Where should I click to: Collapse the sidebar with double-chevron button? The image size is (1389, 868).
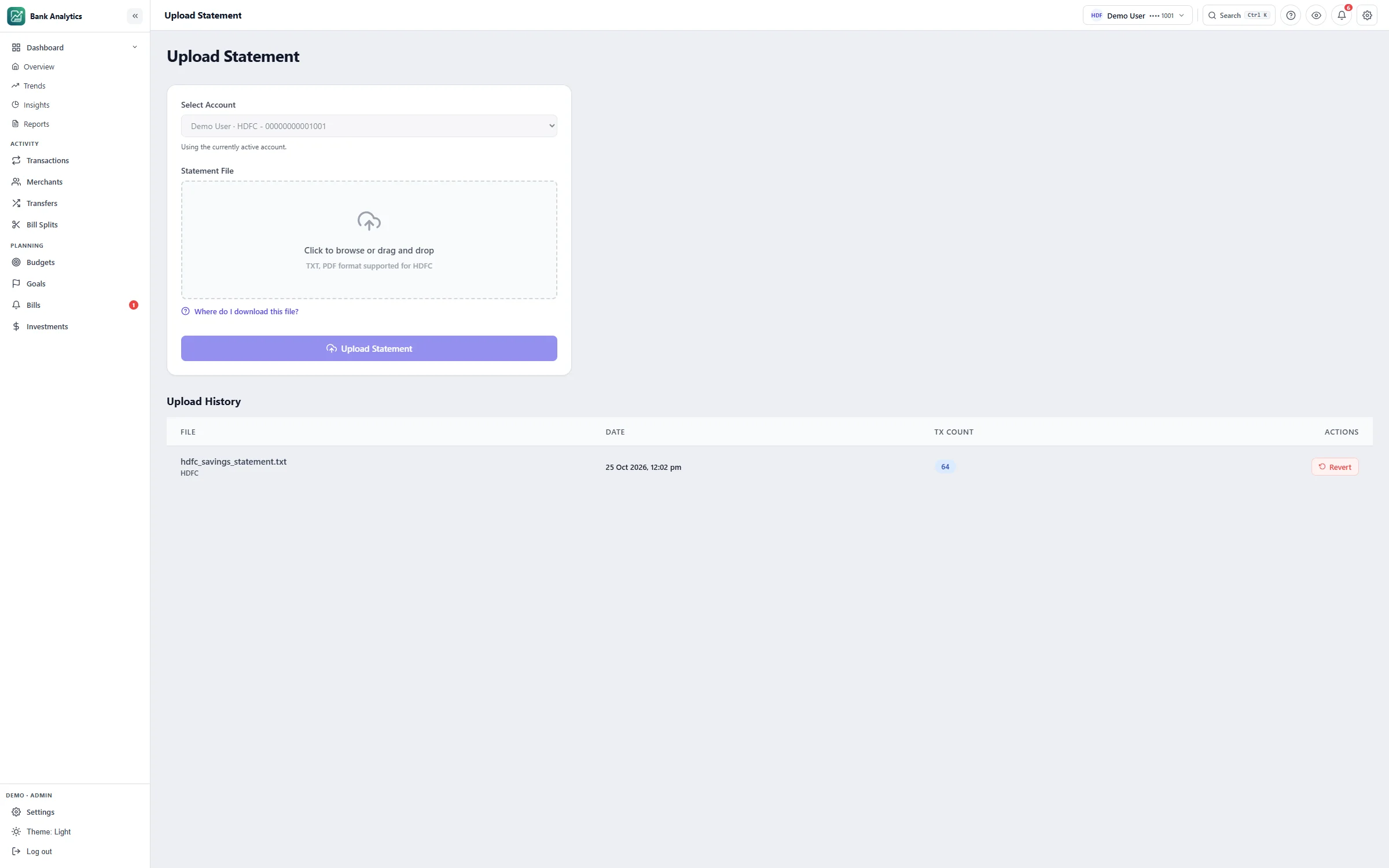pyautogui.click(x=135, y=16)
